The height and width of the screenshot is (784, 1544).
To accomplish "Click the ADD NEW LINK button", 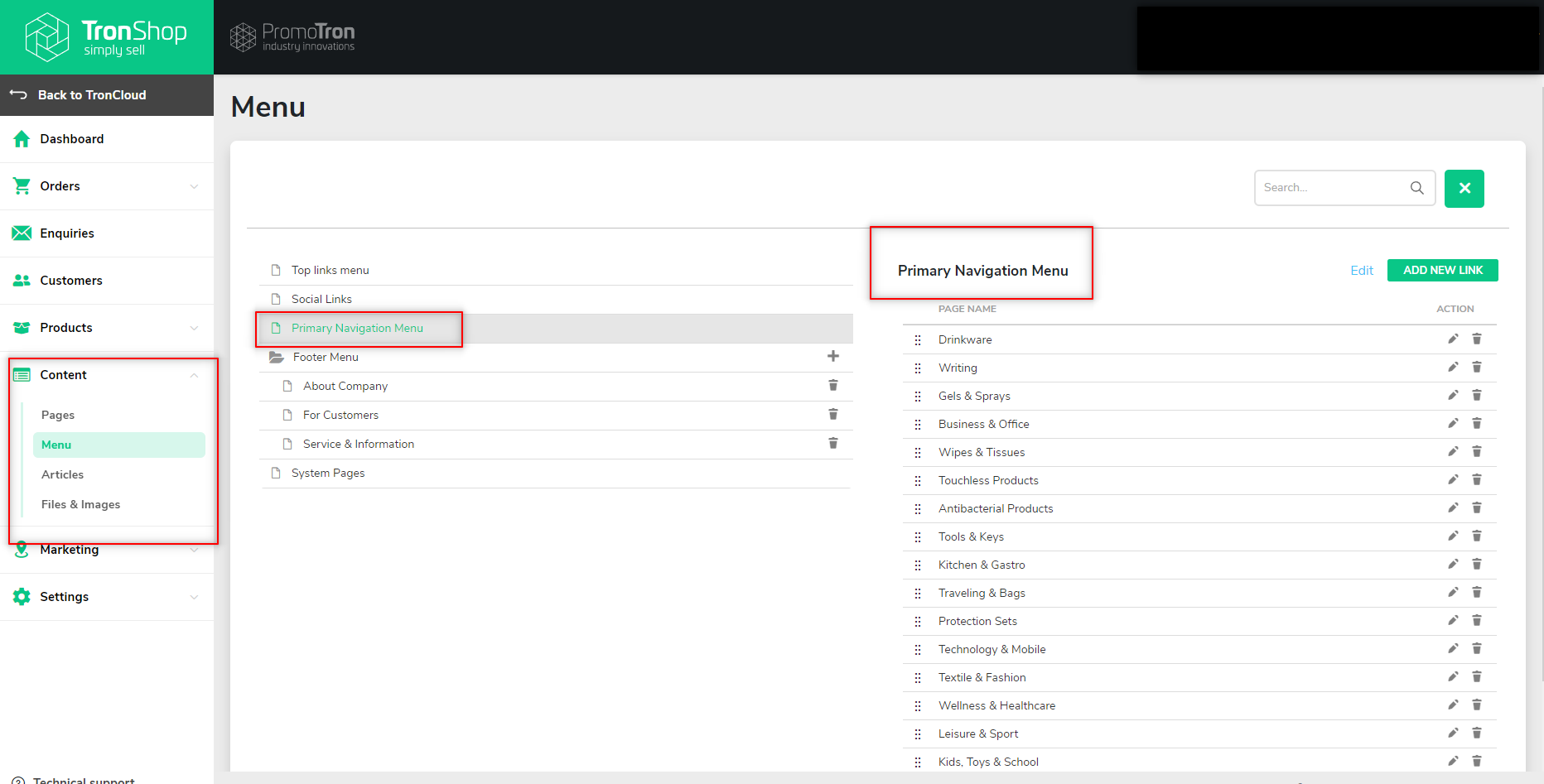I will click(x=1443, y=270).
